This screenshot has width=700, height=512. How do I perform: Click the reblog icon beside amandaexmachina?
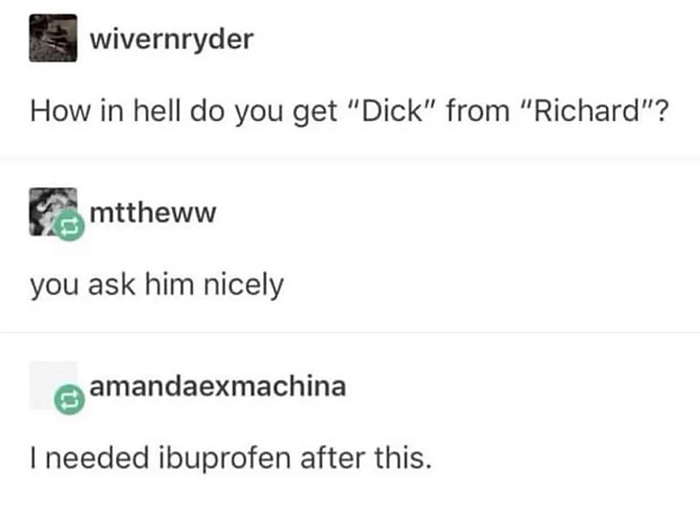(69, 400)
